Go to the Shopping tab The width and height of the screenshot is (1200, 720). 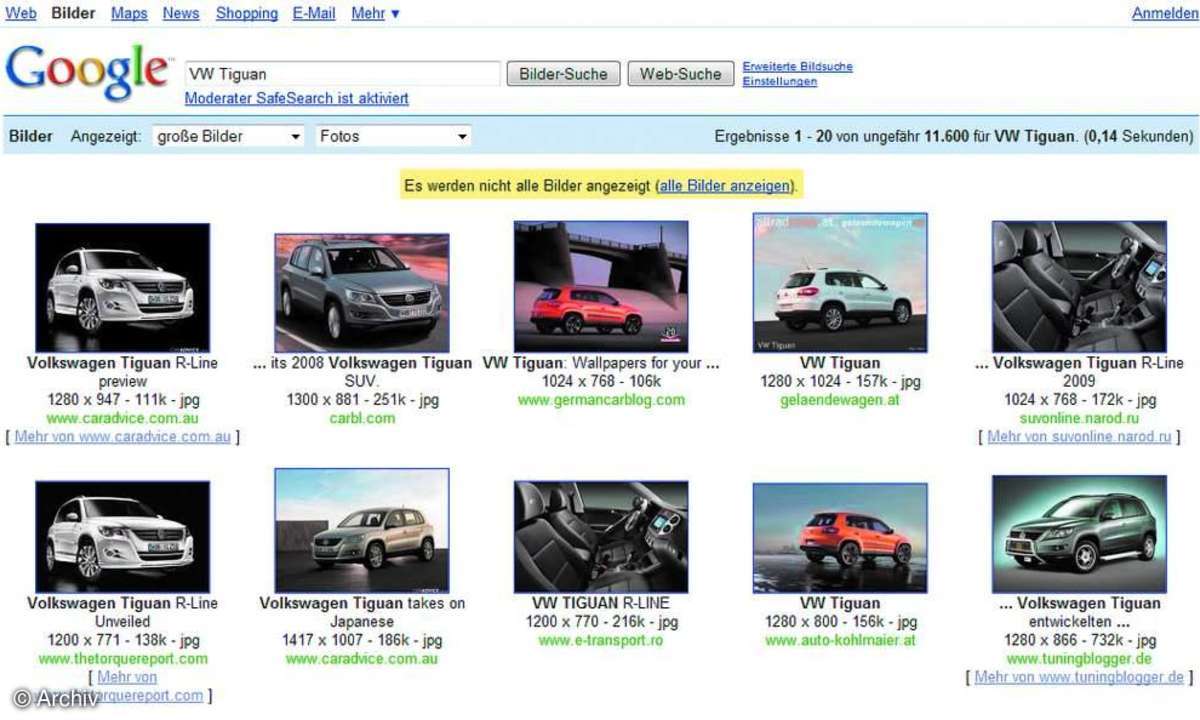coord(247,13)
